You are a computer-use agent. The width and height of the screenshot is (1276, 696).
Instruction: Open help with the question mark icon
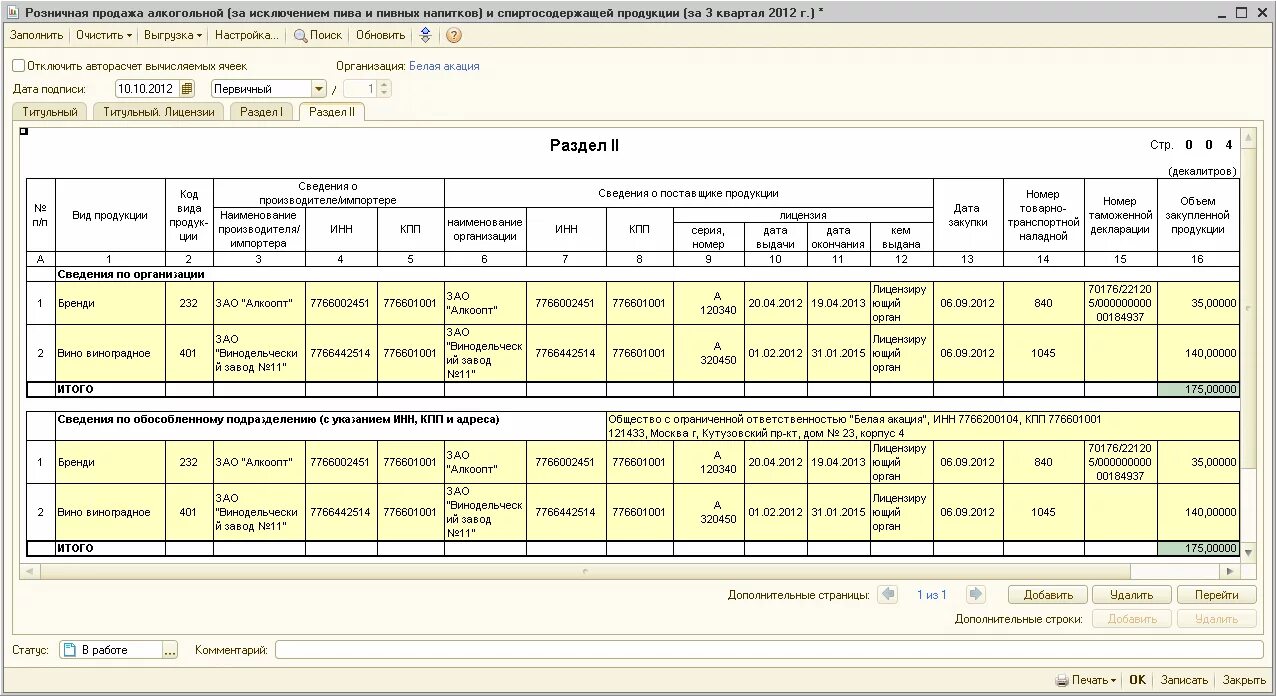coord(453,35)
